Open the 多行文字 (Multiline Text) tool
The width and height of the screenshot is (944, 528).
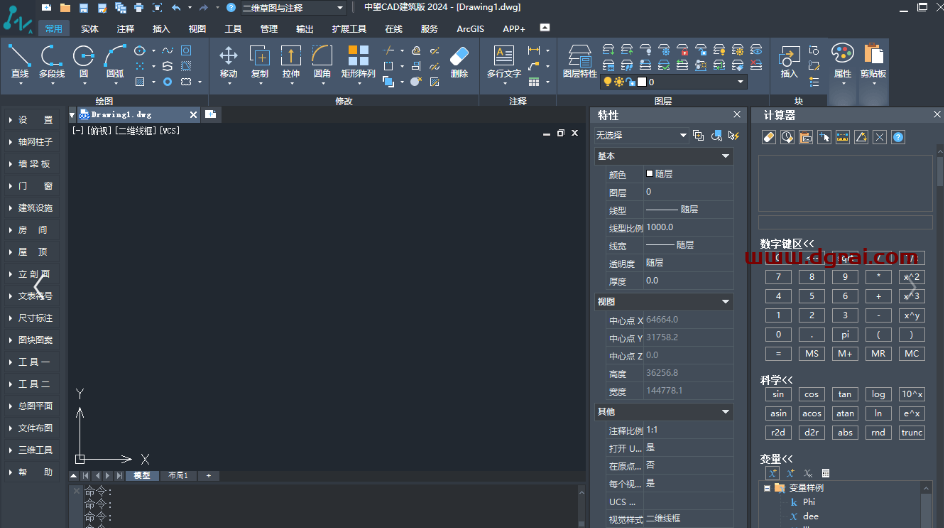click(504, 60)
